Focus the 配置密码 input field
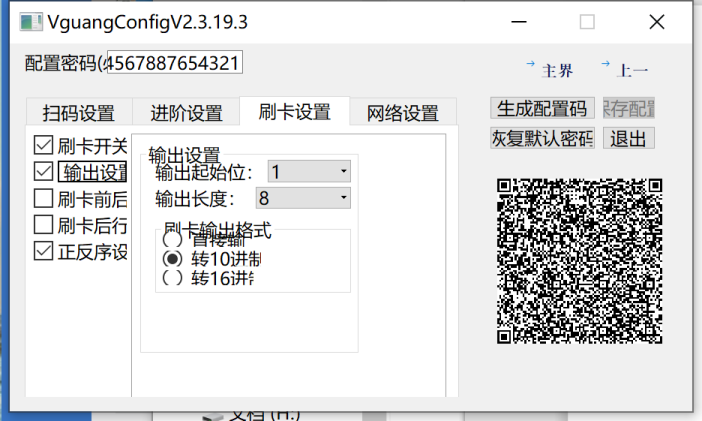This screenshot has width=702, height=421. pos(175,62)
